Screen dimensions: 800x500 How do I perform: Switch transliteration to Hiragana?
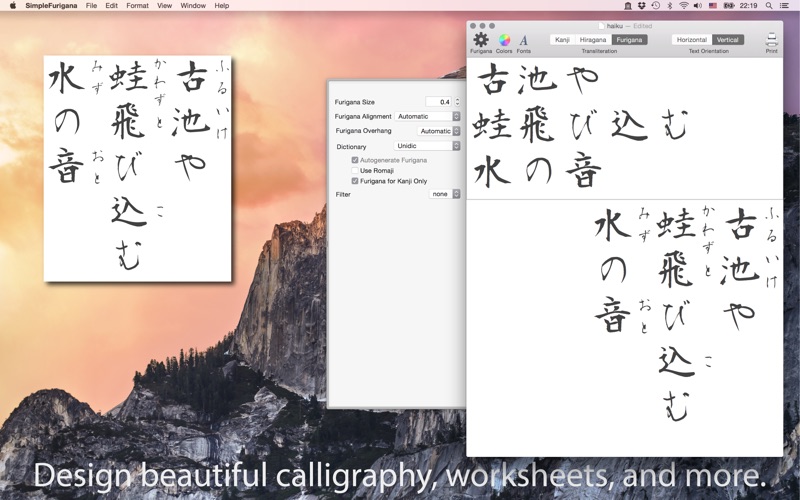593,40
